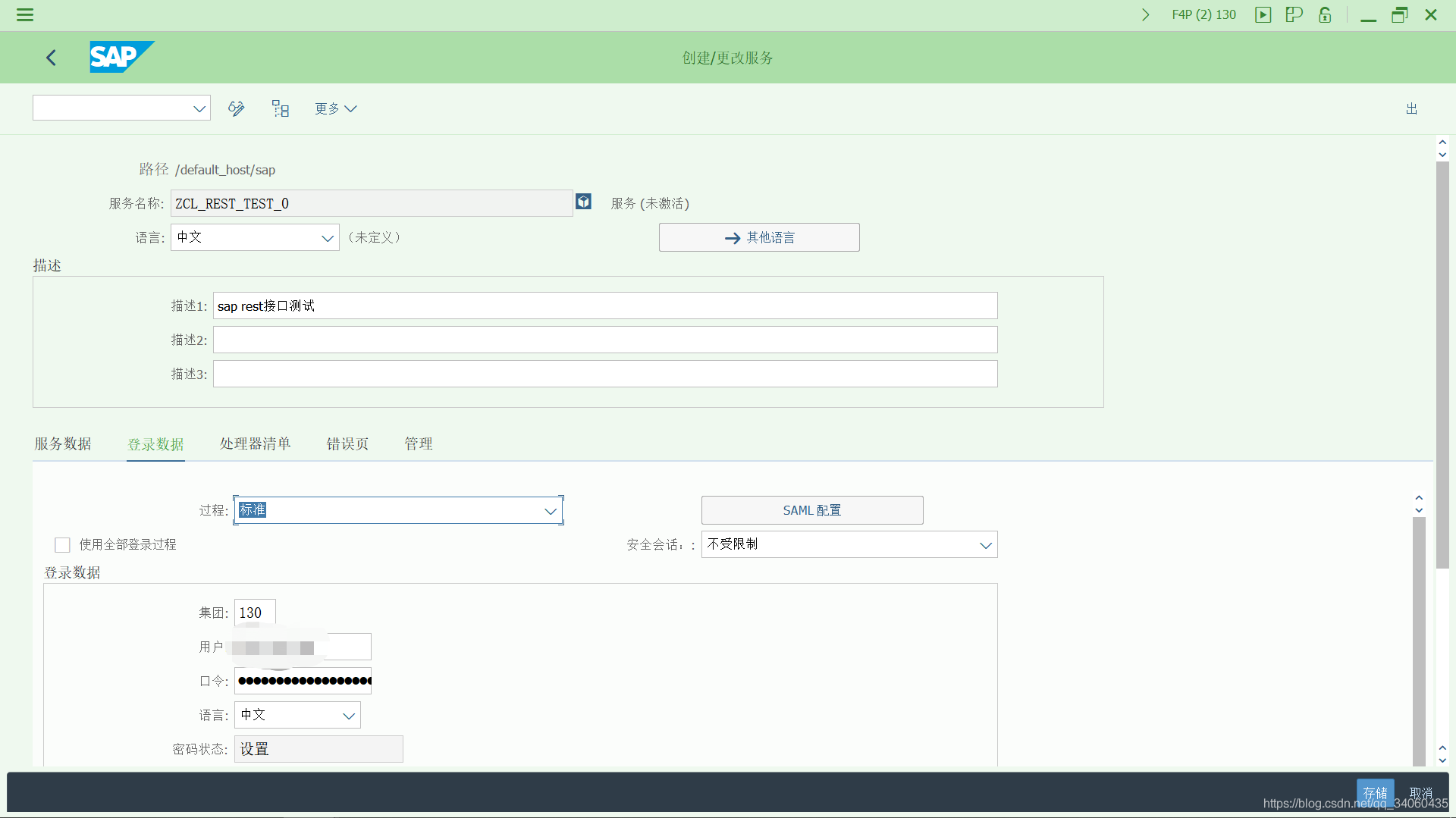Viewport: 1456px width, 818px height.
Task: Click the 存储 button at the bottom
Action: [1376, 792]
